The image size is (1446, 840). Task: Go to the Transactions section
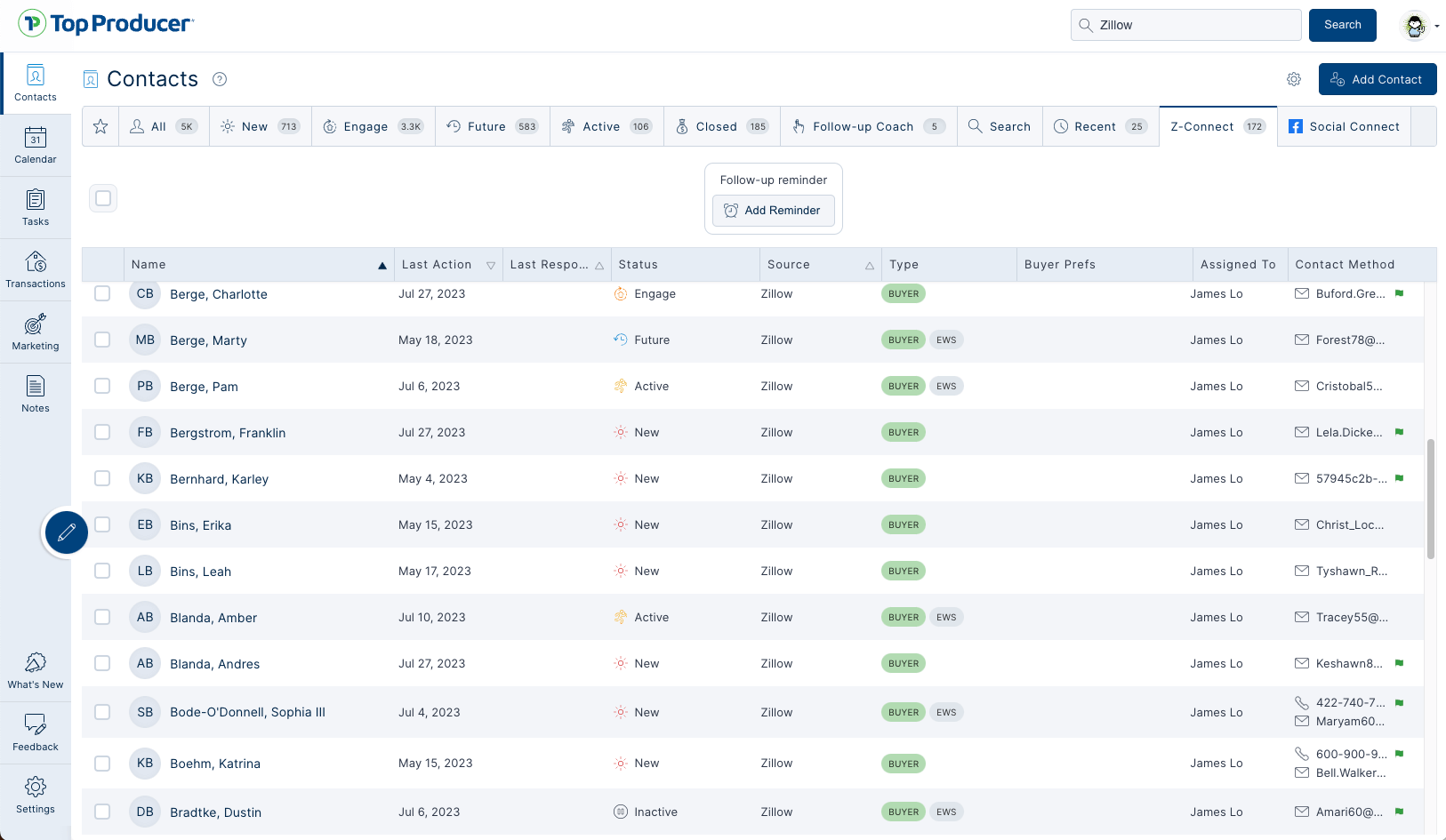[35, 269]
